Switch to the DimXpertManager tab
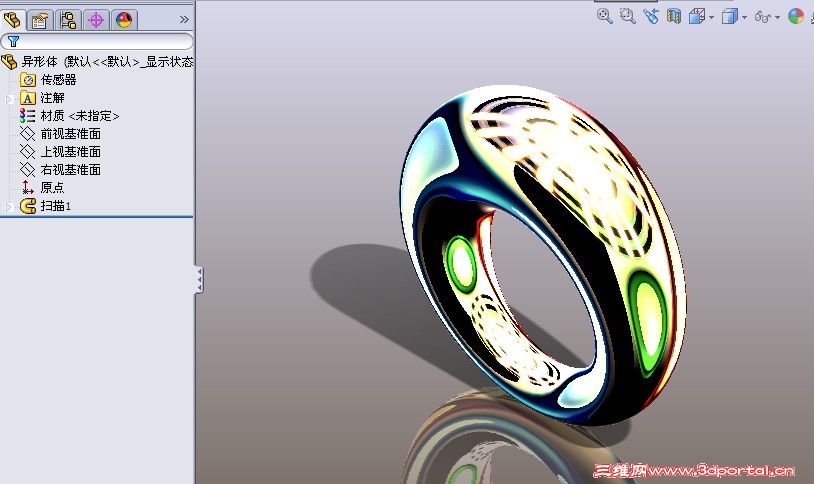The image size is (814, 484). click(96, 20)
